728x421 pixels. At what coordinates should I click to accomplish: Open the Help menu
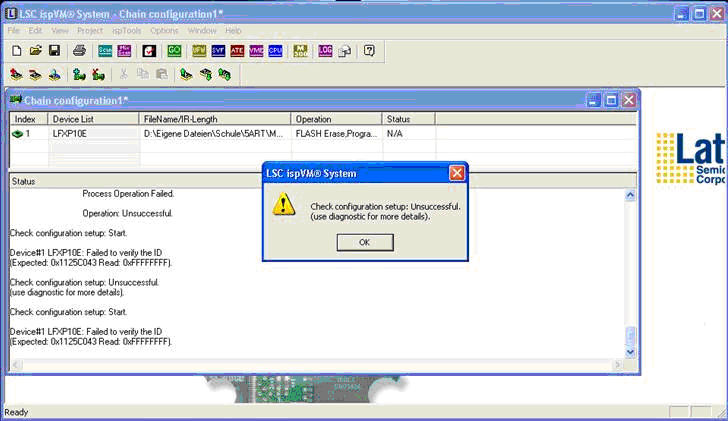tap(233, 31)
